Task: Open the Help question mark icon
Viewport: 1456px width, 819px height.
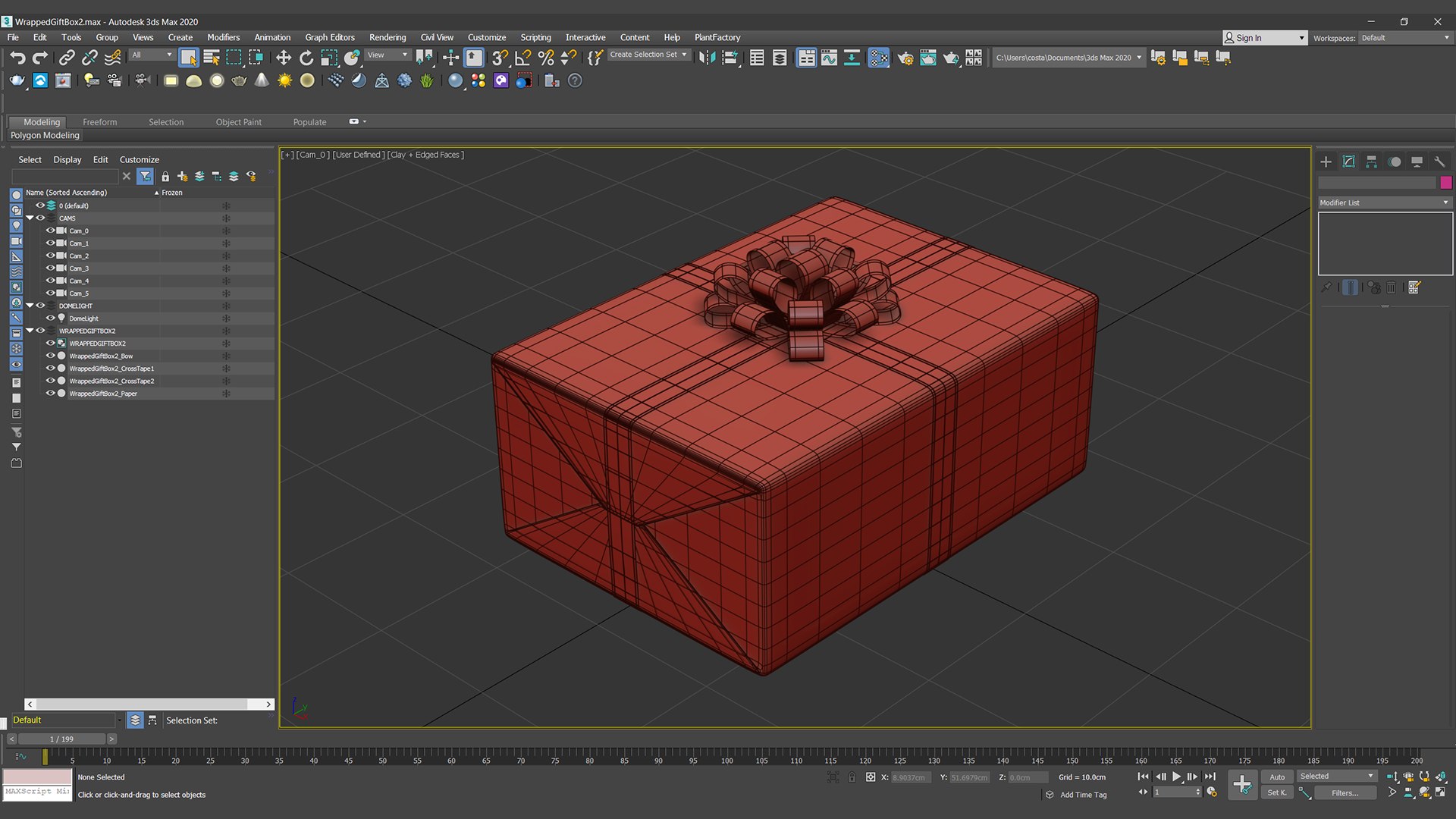Action: (575, 80)
